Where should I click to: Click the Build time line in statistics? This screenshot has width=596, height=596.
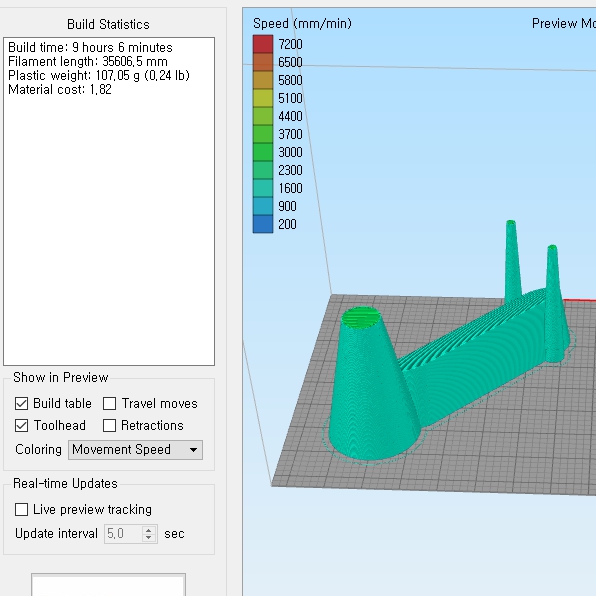click(90, 48)
